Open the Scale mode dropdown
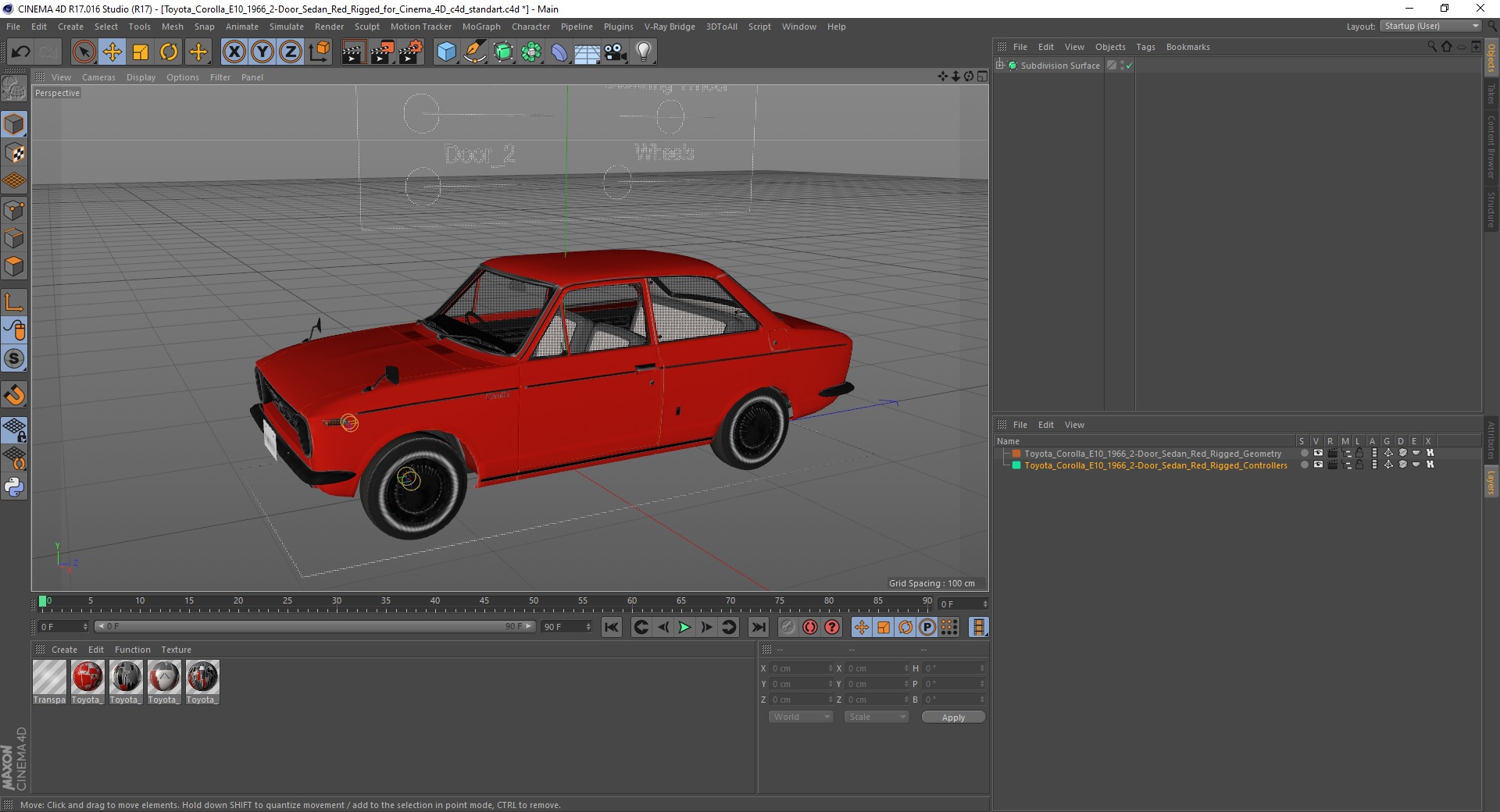This screenshot has height=812, width=1500. (877, 717)
